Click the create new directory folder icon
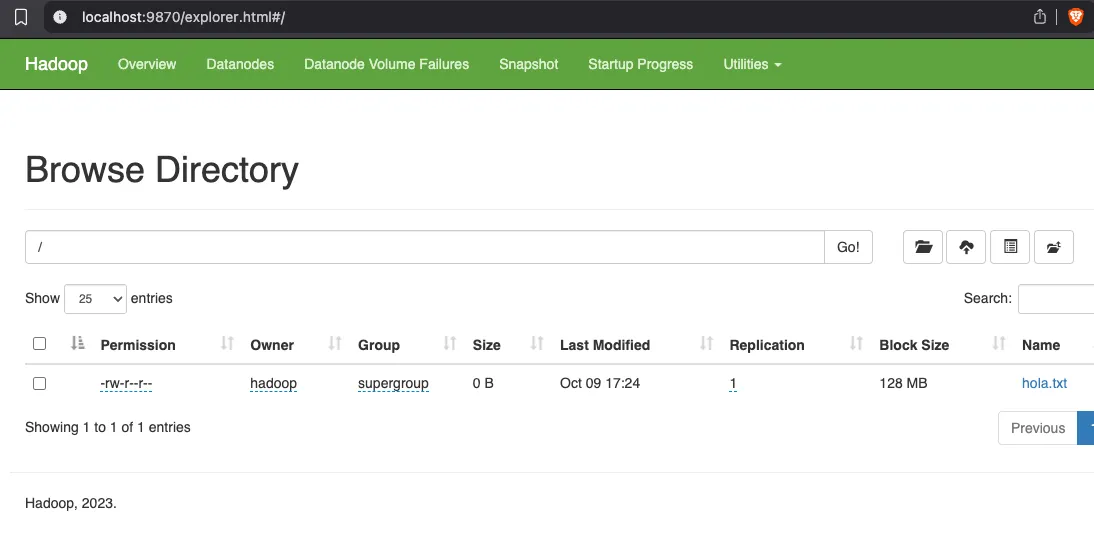Viewport: 1094px width, 559px height. coord(923,247)
